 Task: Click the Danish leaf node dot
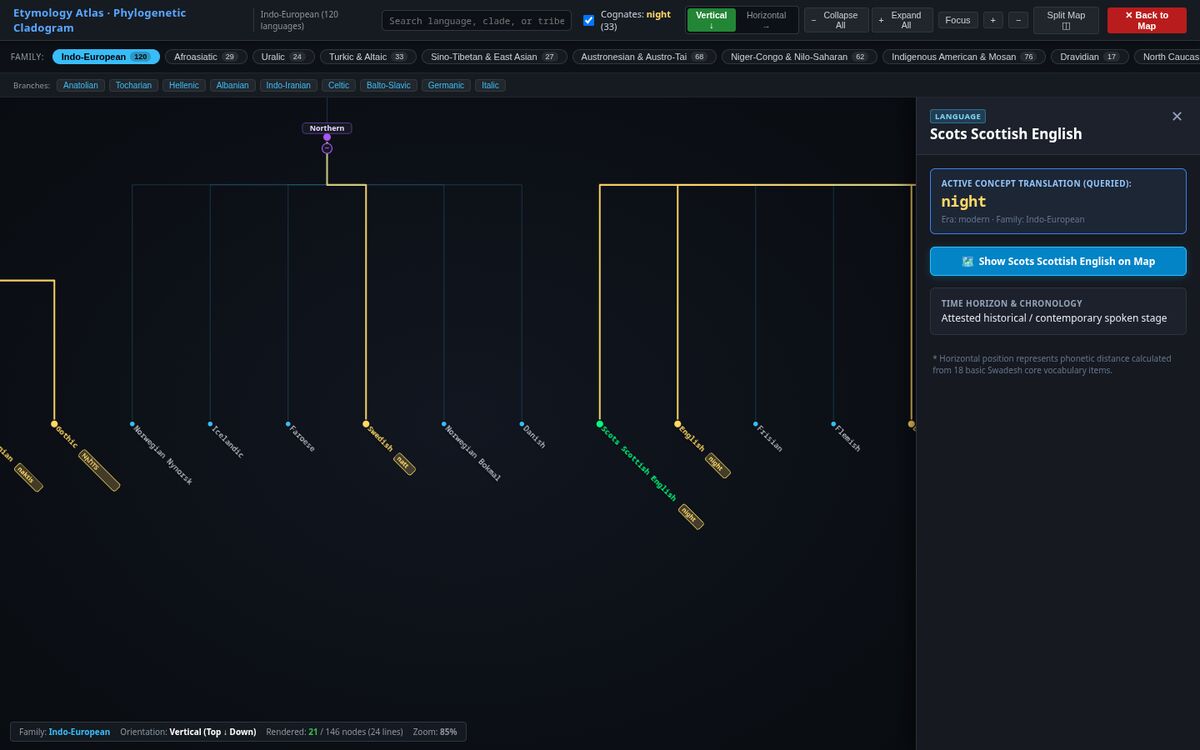tap(522, 424)
